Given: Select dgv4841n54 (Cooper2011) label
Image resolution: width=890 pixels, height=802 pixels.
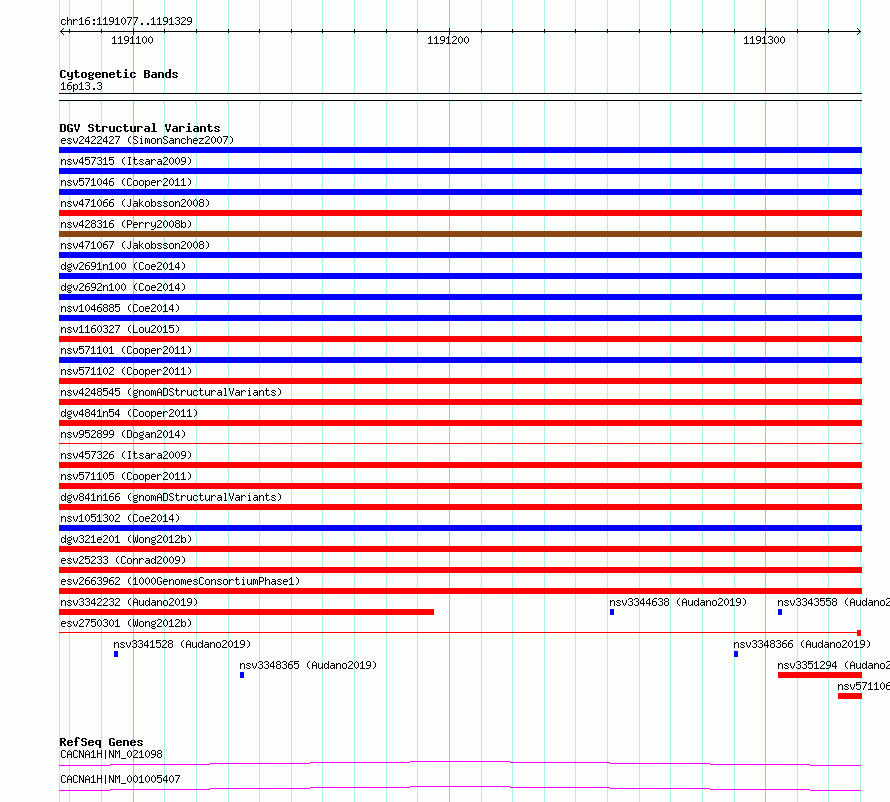Looking at the screenshot, I should (129, 413).
